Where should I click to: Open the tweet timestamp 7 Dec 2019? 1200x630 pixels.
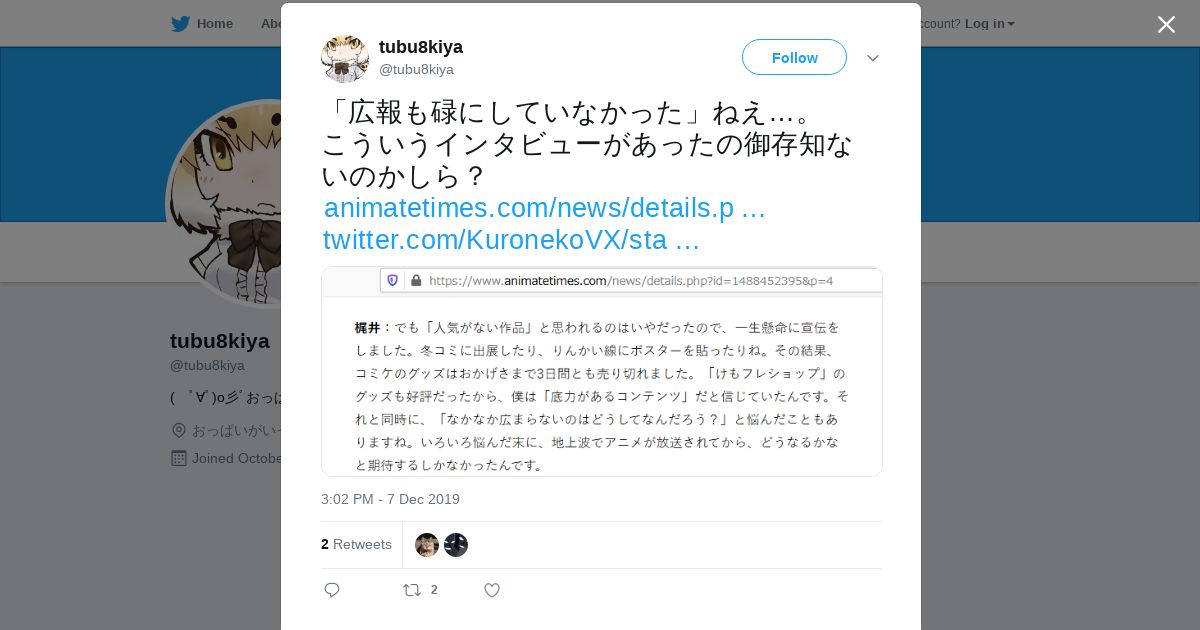pos(390,499)
